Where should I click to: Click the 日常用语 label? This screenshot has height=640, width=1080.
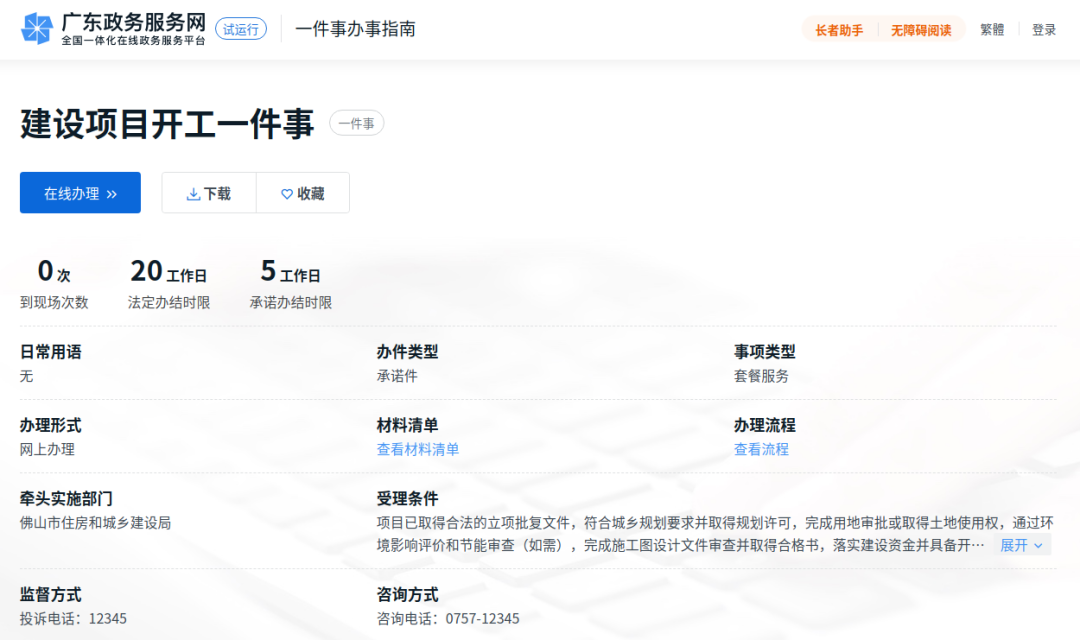click(x=50, y=352)
